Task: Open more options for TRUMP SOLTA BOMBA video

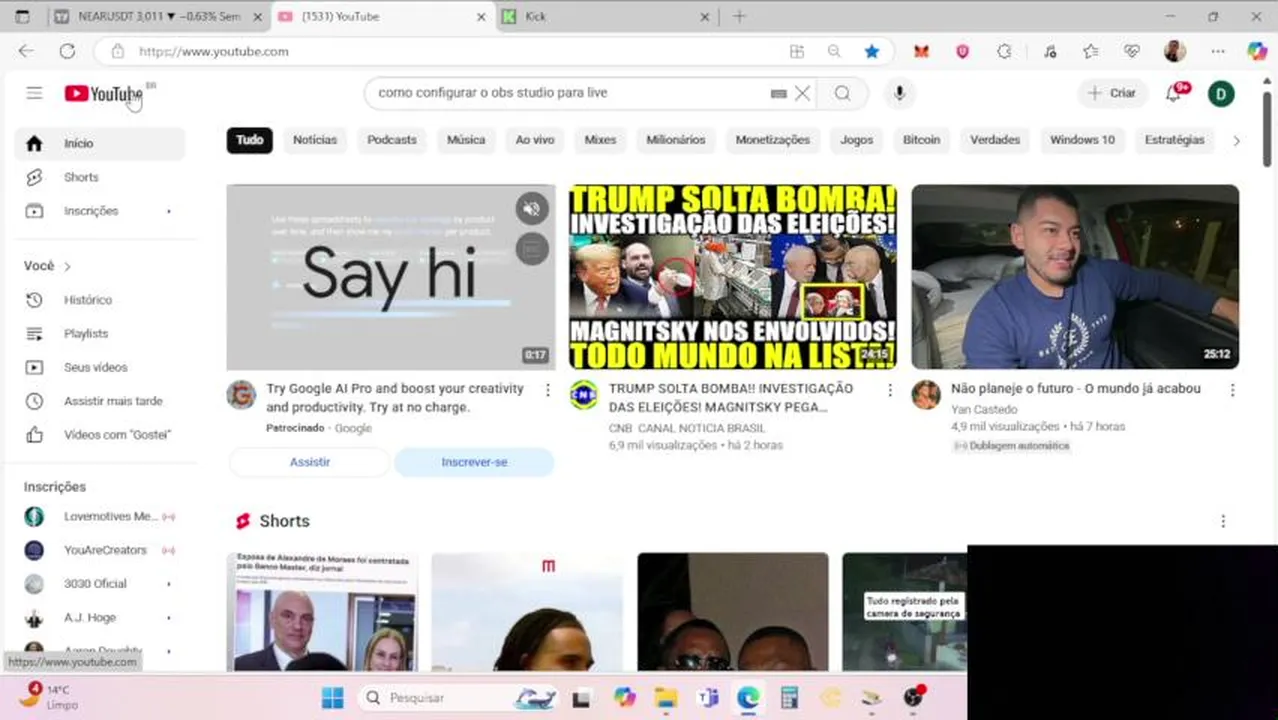Action: pyautogui.click(x=889, y=390)
